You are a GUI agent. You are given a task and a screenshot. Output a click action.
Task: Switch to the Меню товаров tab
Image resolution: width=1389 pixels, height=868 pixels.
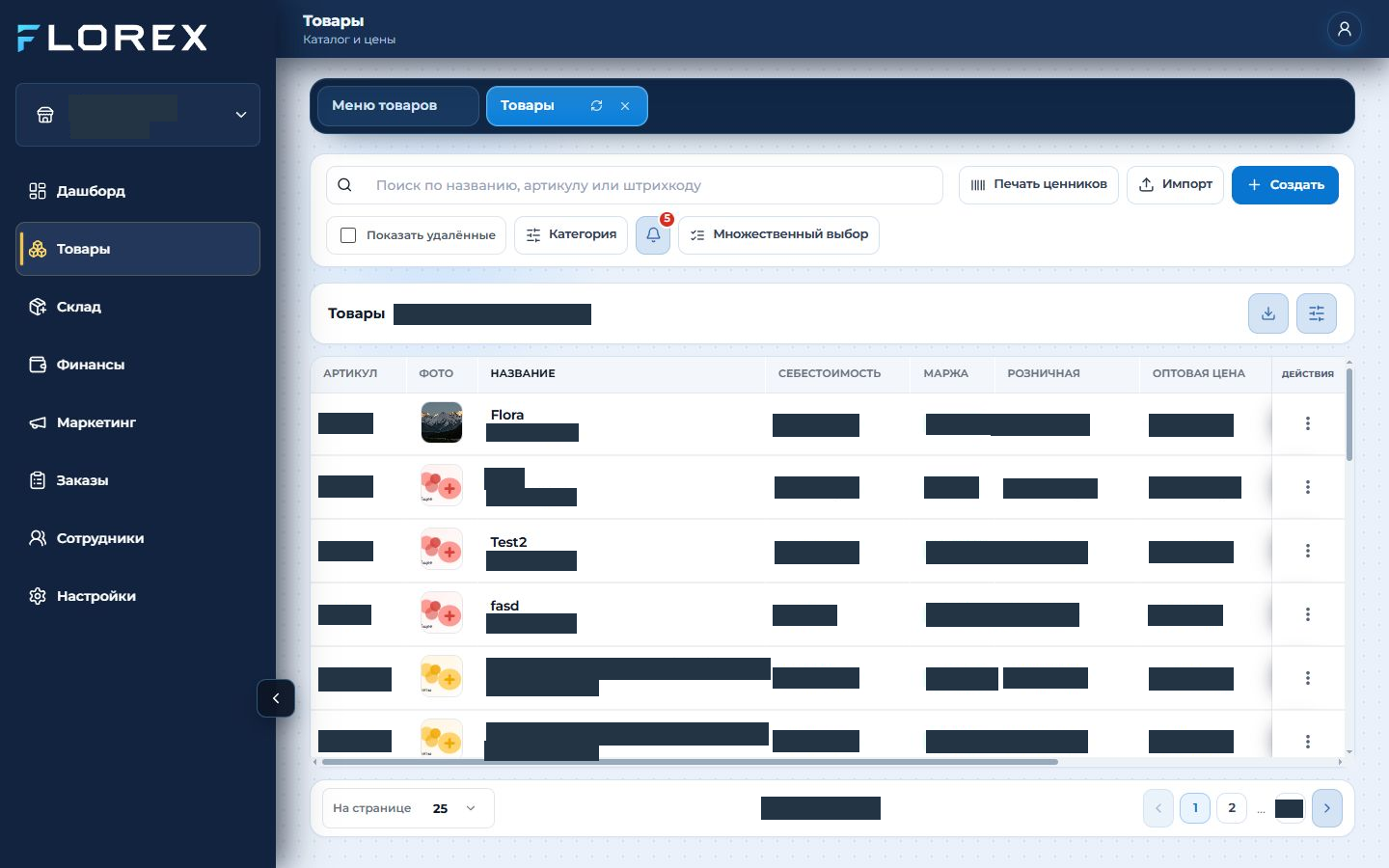397,106
